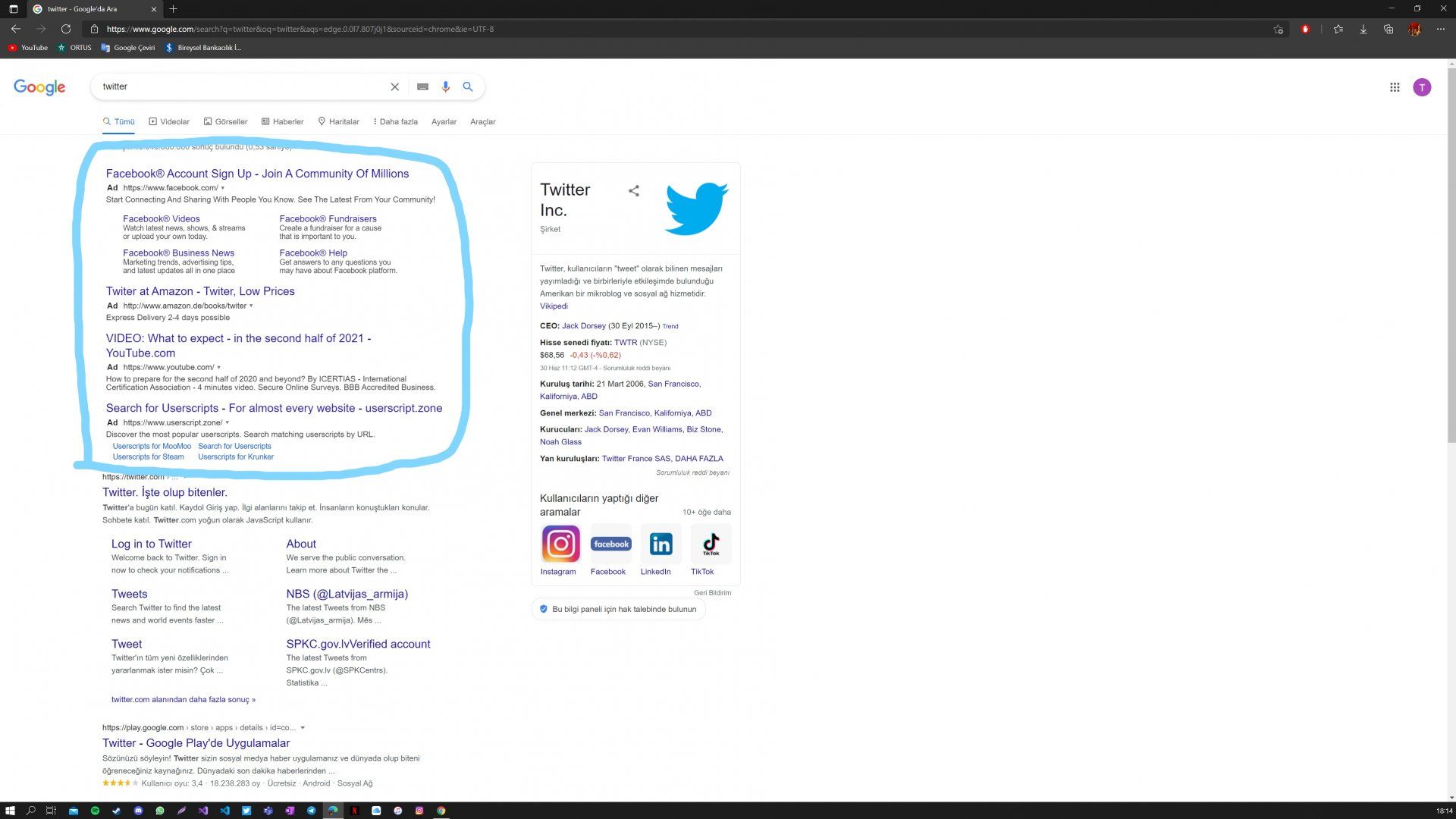Image resolution: width=1456 pixels, height=819 pixels.
Task: Open dropdown arrow beside play.google.com result
Action: click(303, 727)
